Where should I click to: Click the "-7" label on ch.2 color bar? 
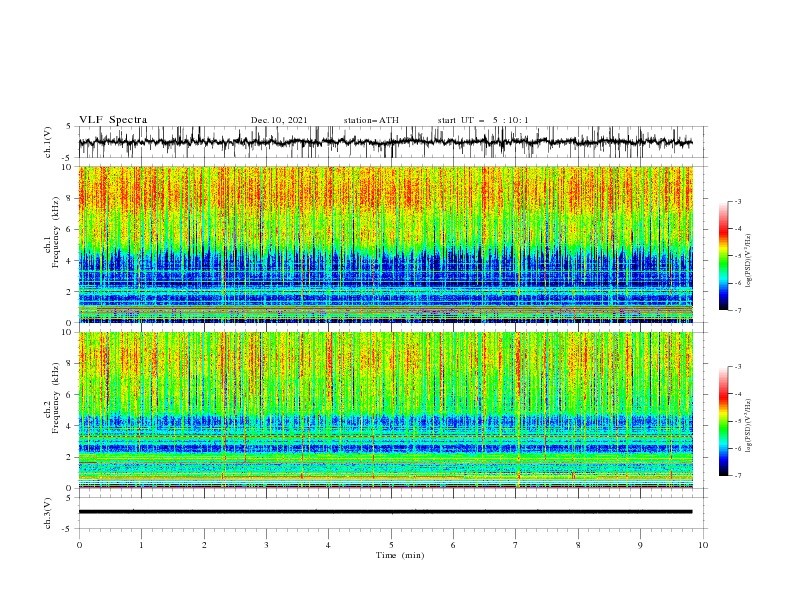tap(737, 476)
